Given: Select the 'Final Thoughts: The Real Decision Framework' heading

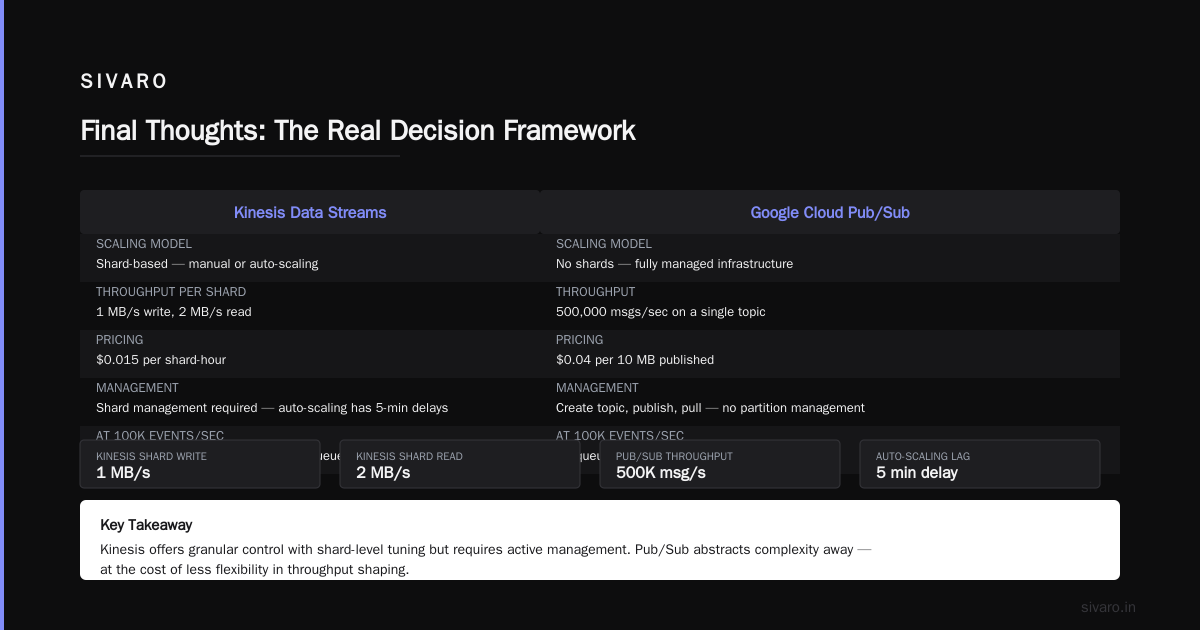Looking at the screenshot, I should (x=358, y=131).
